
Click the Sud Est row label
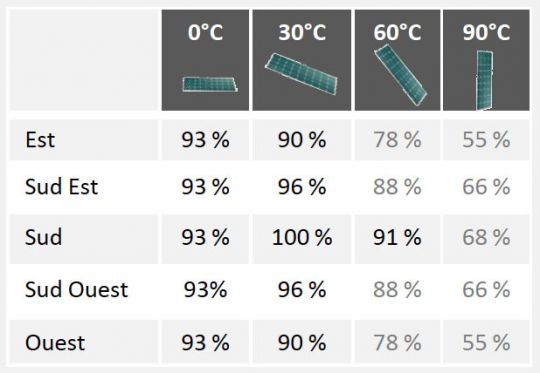62,187
